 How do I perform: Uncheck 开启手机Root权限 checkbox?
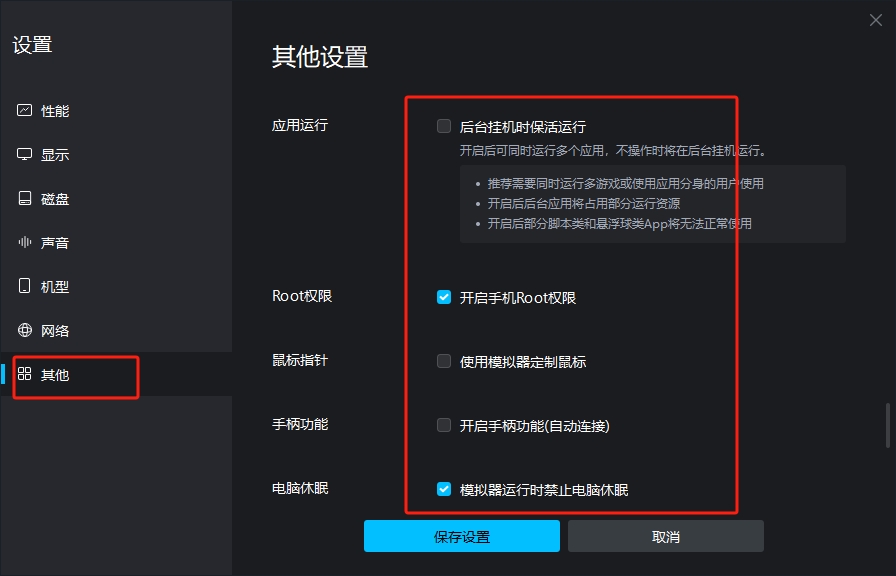(x=444, y=297)
